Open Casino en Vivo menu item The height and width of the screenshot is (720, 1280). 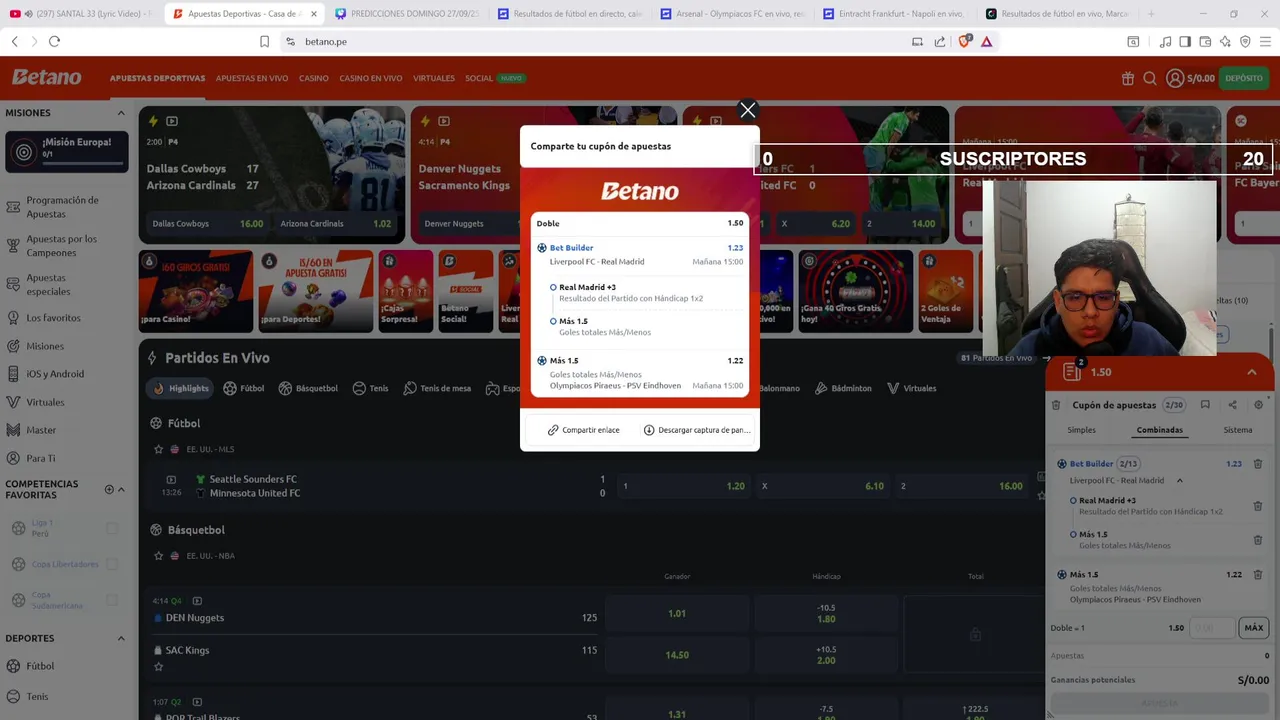coord(370,78)
